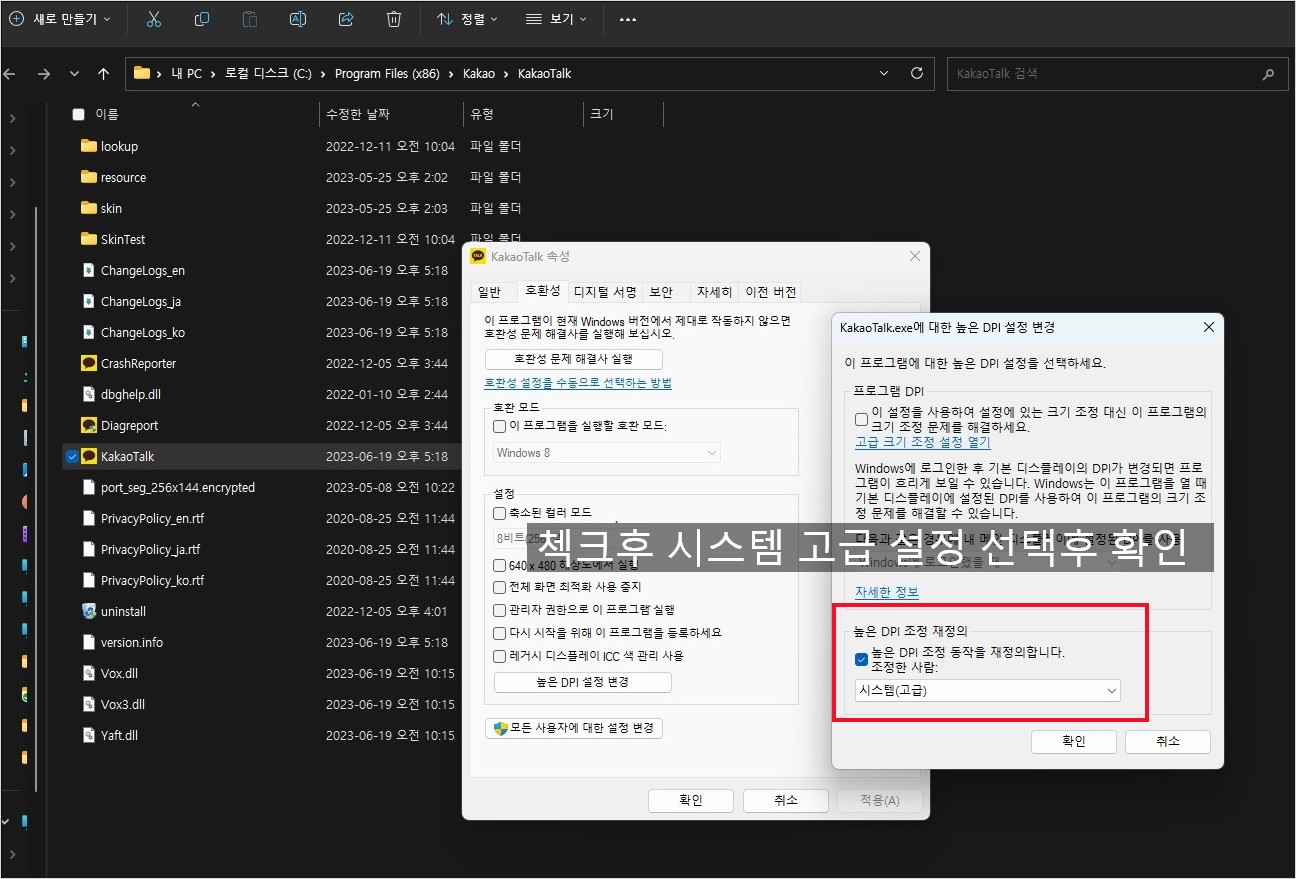
Task: Click 모든 사용자에 대한 설정 변경 button
Action: tap(573, 728)
